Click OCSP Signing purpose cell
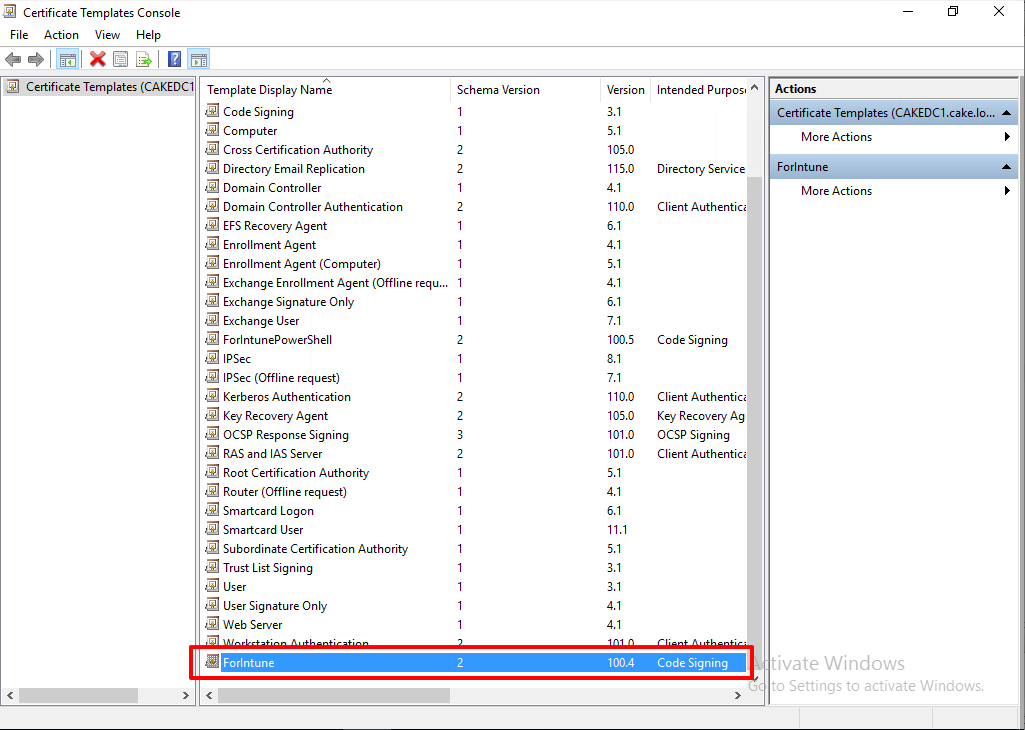The height and width of the screenshot is (730, 1025). pos(693,435)
